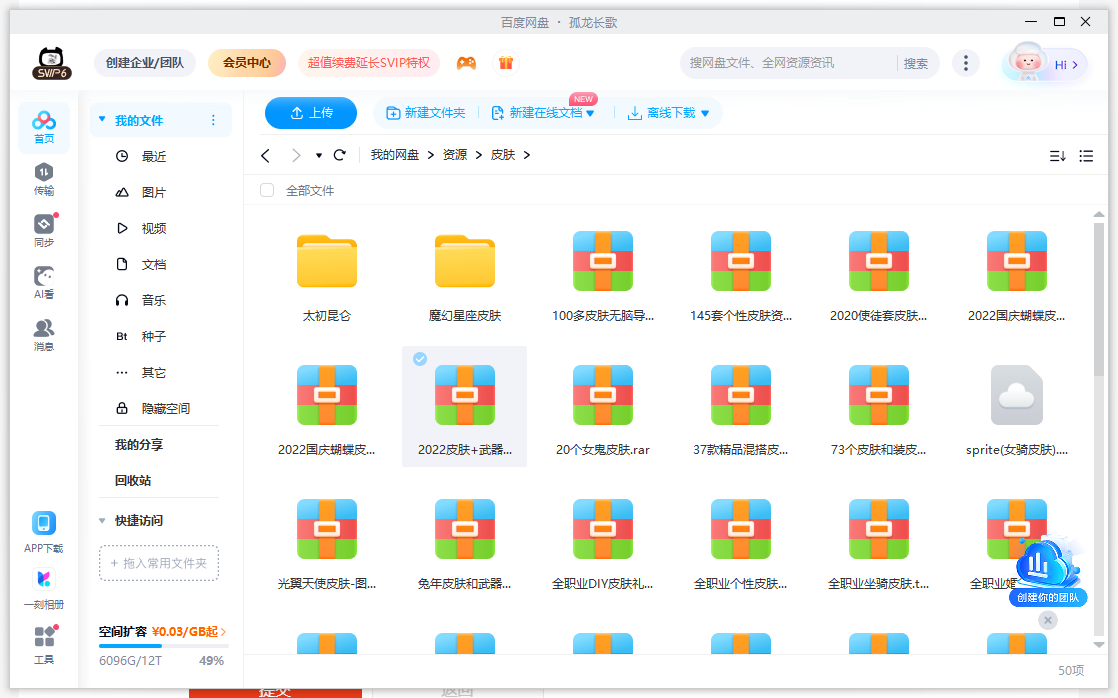The width and height of the screenshot is (1118, 698).
Task: Click the 工具 (Tools) sidebar icon
Action: pyautogui.click(x=44, y=644)
